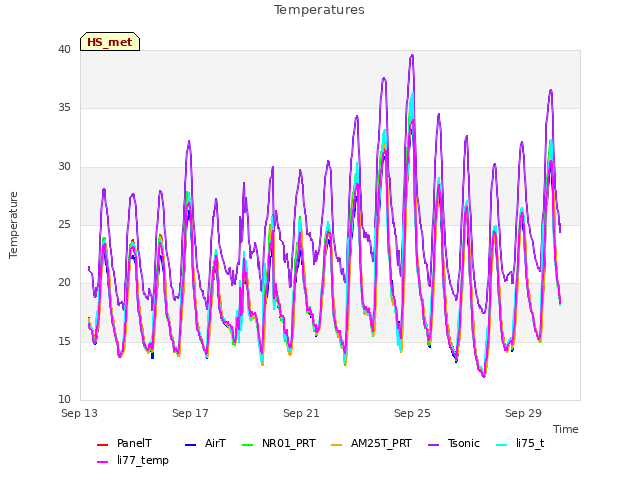Click the red PanelT legend swatch
640x480 pixels.
(102, 444)
